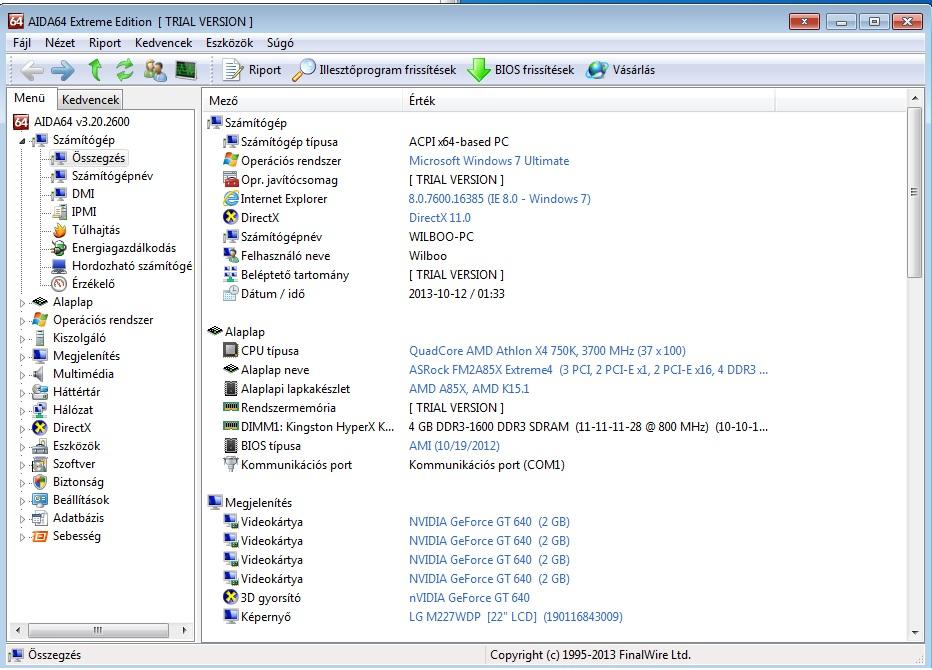Switch to the Menü tab

30,98
